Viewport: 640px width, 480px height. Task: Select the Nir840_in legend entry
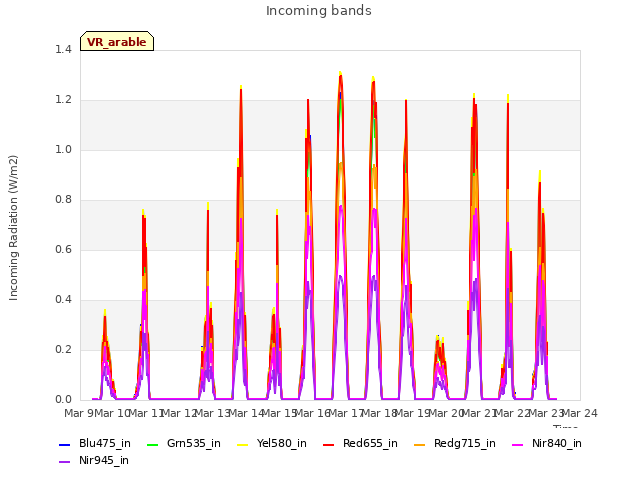click(x=547, y=444)
